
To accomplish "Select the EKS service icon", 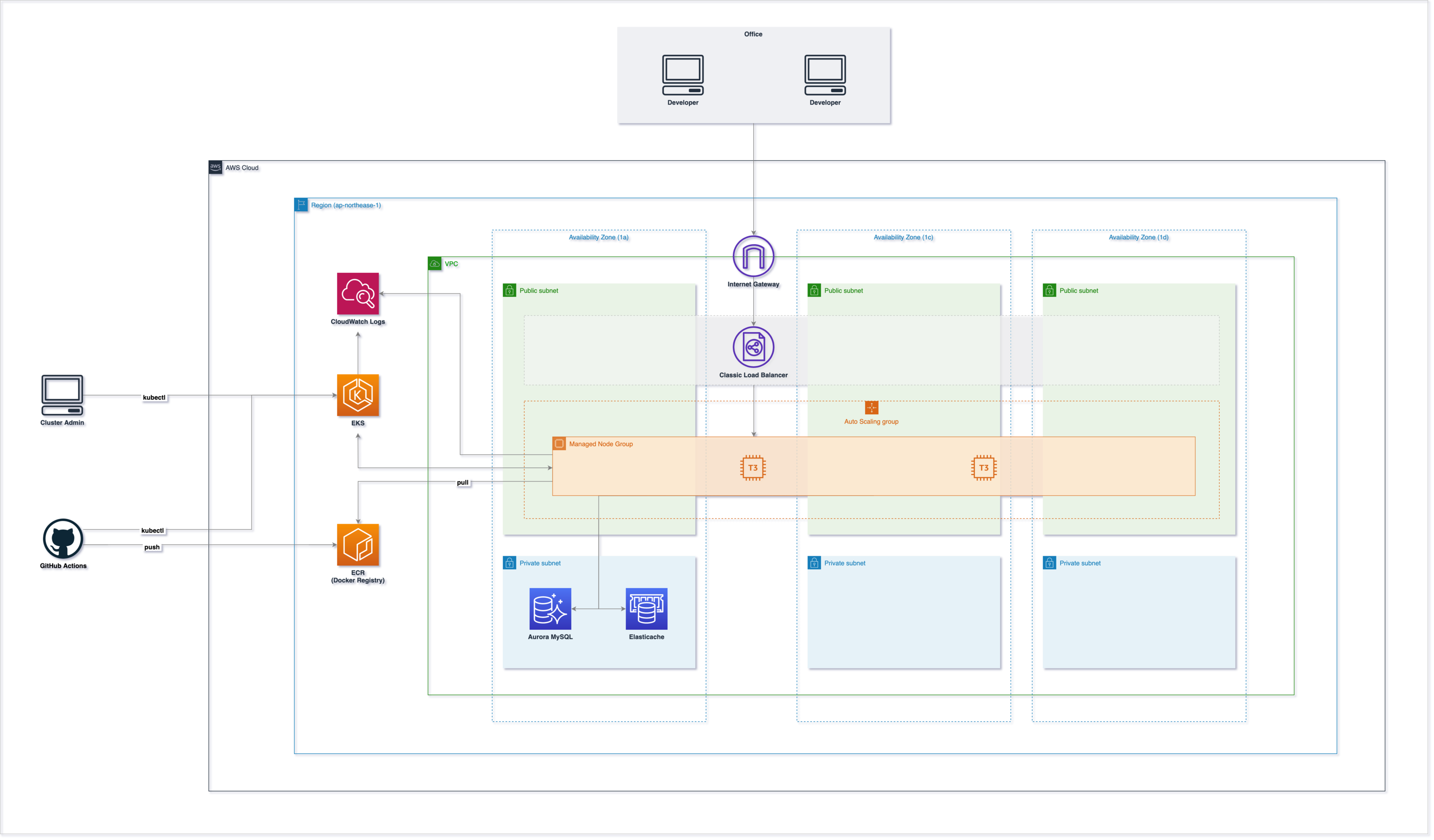I will click(x=358, y=395).
